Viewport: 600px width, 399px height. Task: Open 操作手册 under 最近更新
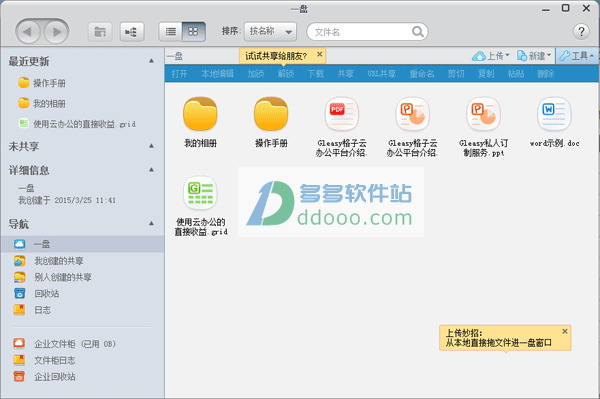pyautogui.click(x=42, y=83)
